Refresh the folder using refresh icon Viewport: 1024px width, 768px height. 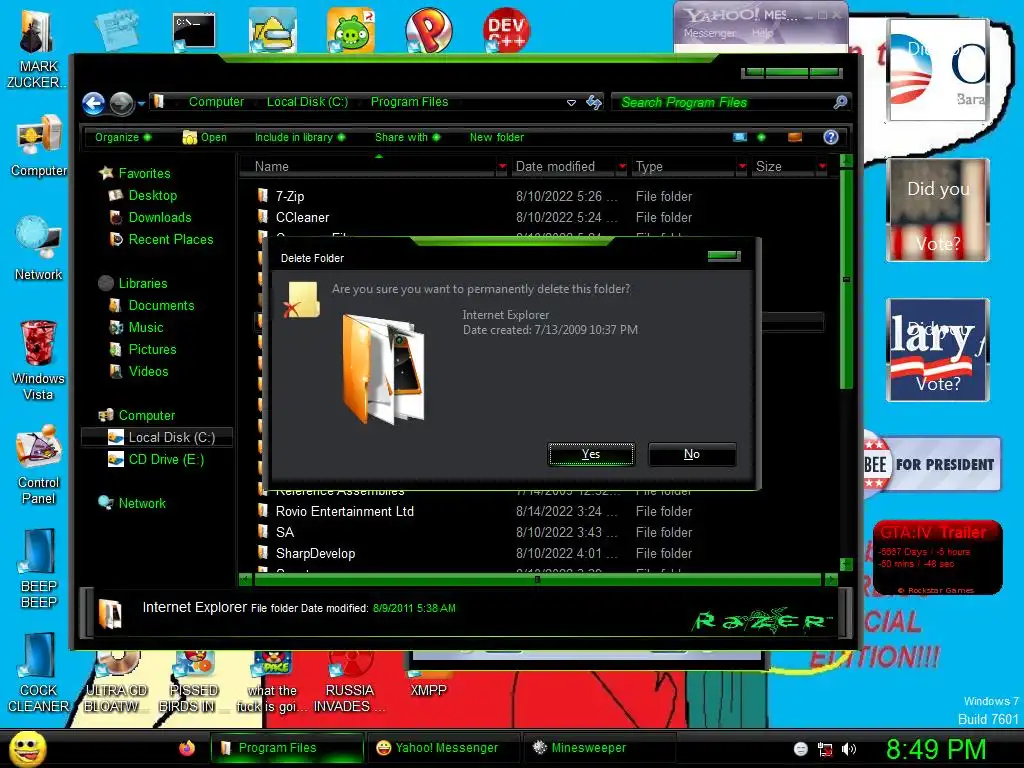[594, 102]
